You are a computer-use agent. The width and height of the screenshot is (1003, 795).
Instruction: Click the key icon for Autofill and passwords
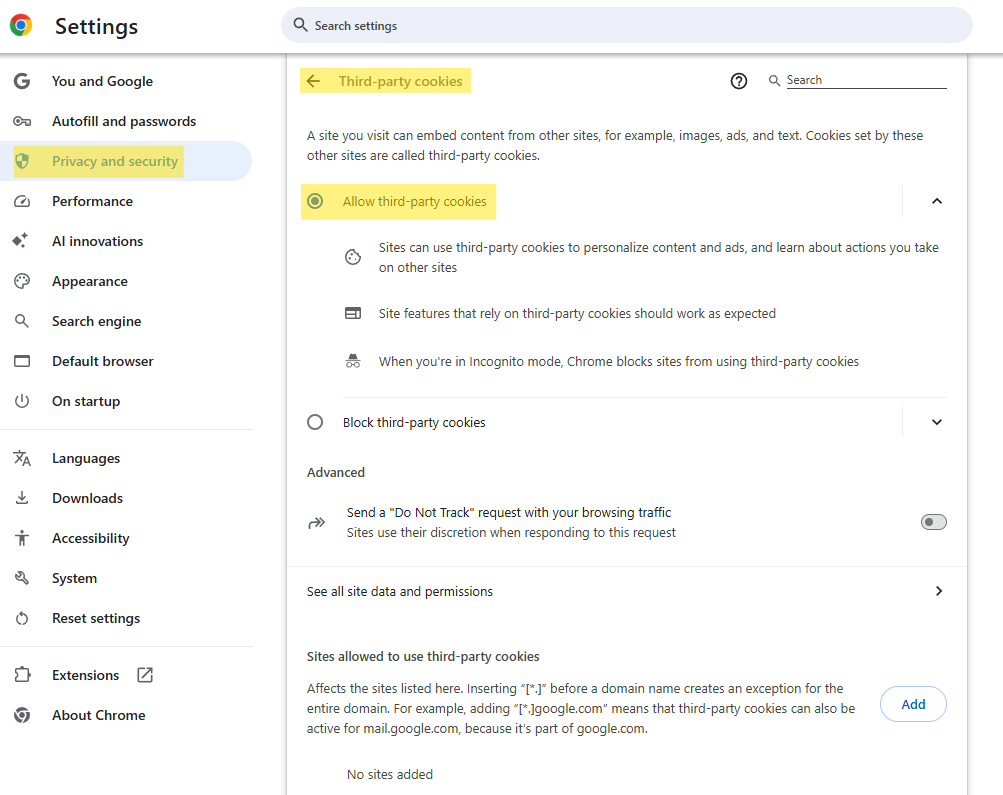[22, 121]
